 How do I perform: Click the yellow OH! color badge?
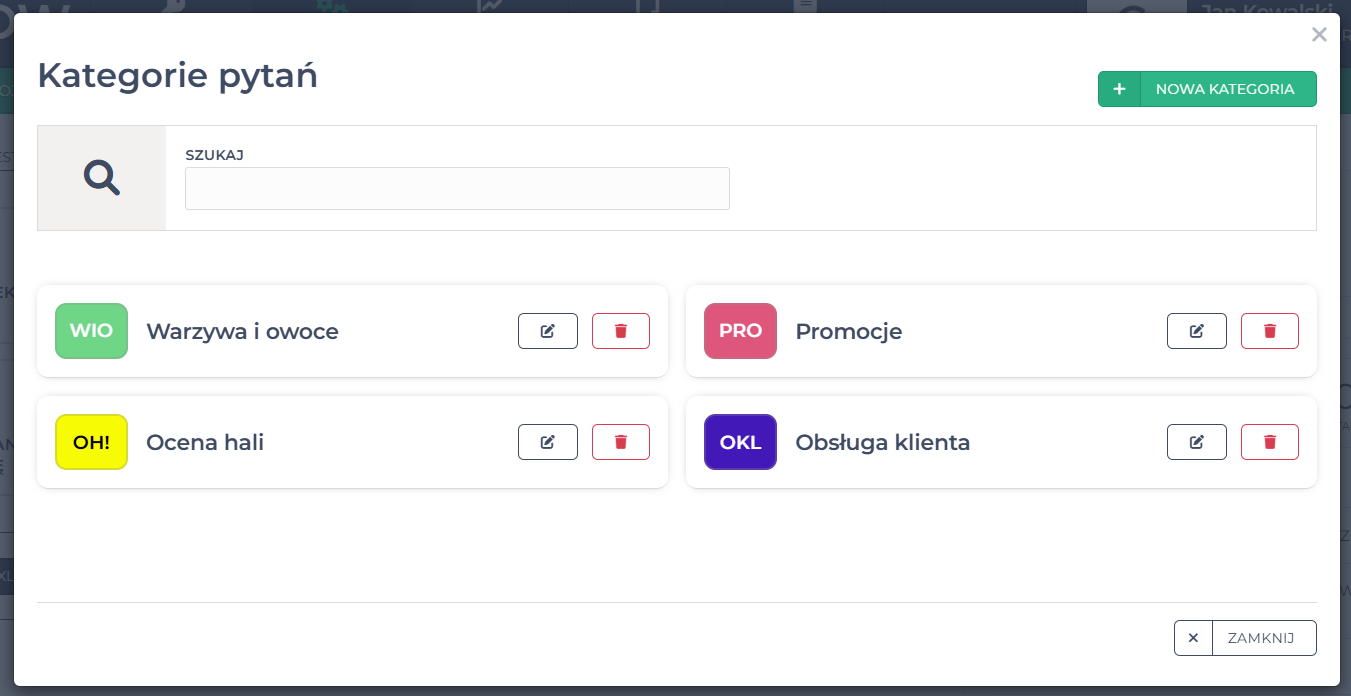[91, 442]
